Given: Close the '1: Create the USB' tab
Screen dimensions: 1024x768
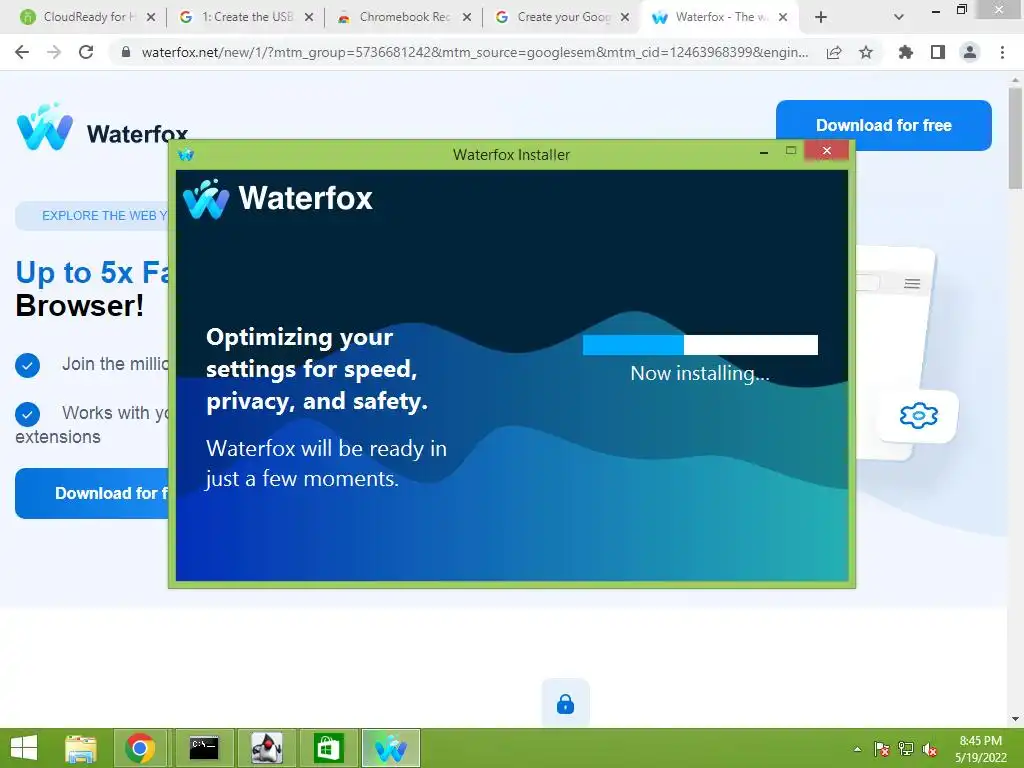Looking at the screenshot, I should click(x=309, y=17).
